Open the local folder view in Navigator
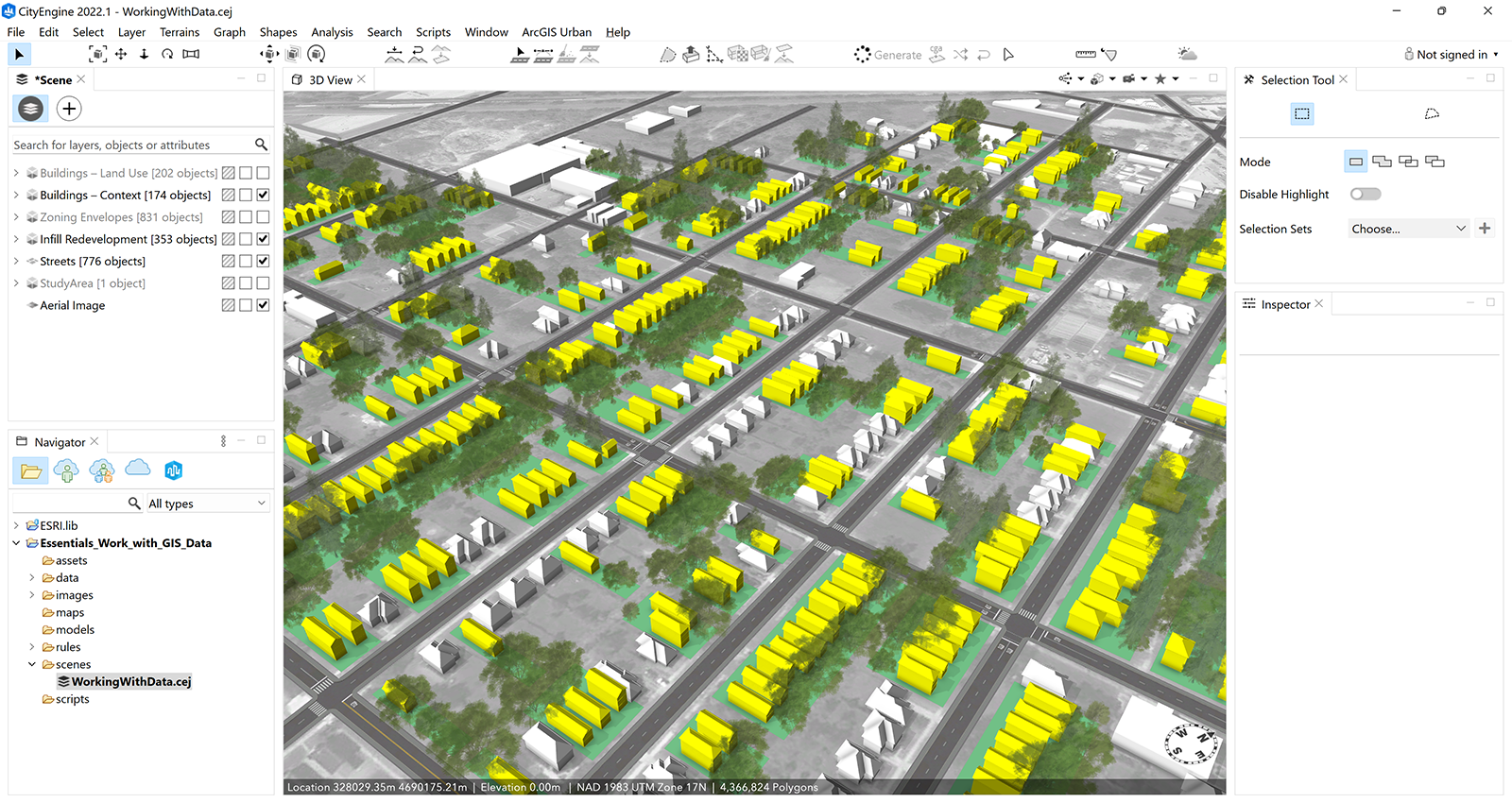 coord(31,470)
